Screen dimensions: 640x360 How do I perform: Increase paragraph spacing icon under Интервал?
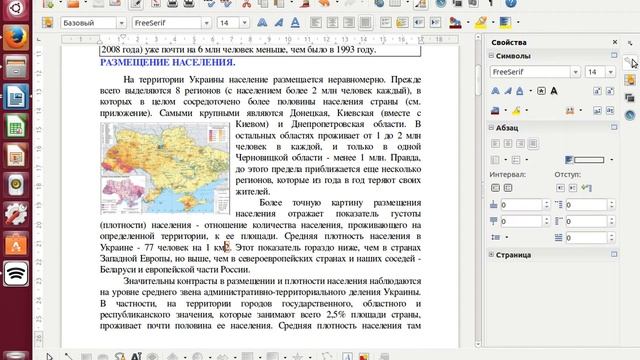tap(495, 188)
